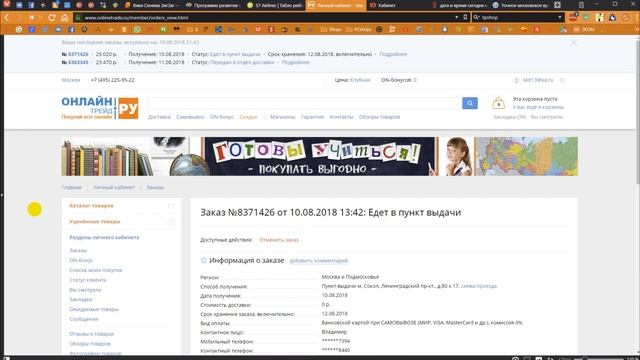
Task: Switch to the S7 Airlines tab
Action: 274,5
